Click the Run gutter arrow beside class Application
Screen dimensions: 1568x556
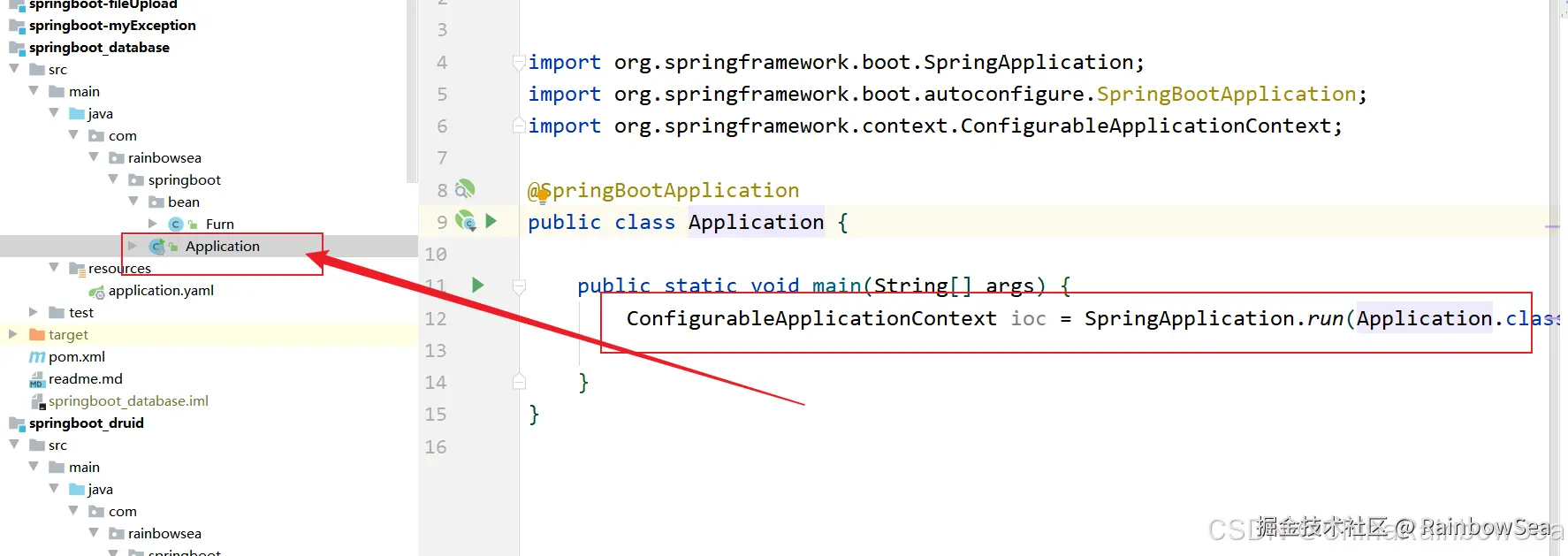491,221
